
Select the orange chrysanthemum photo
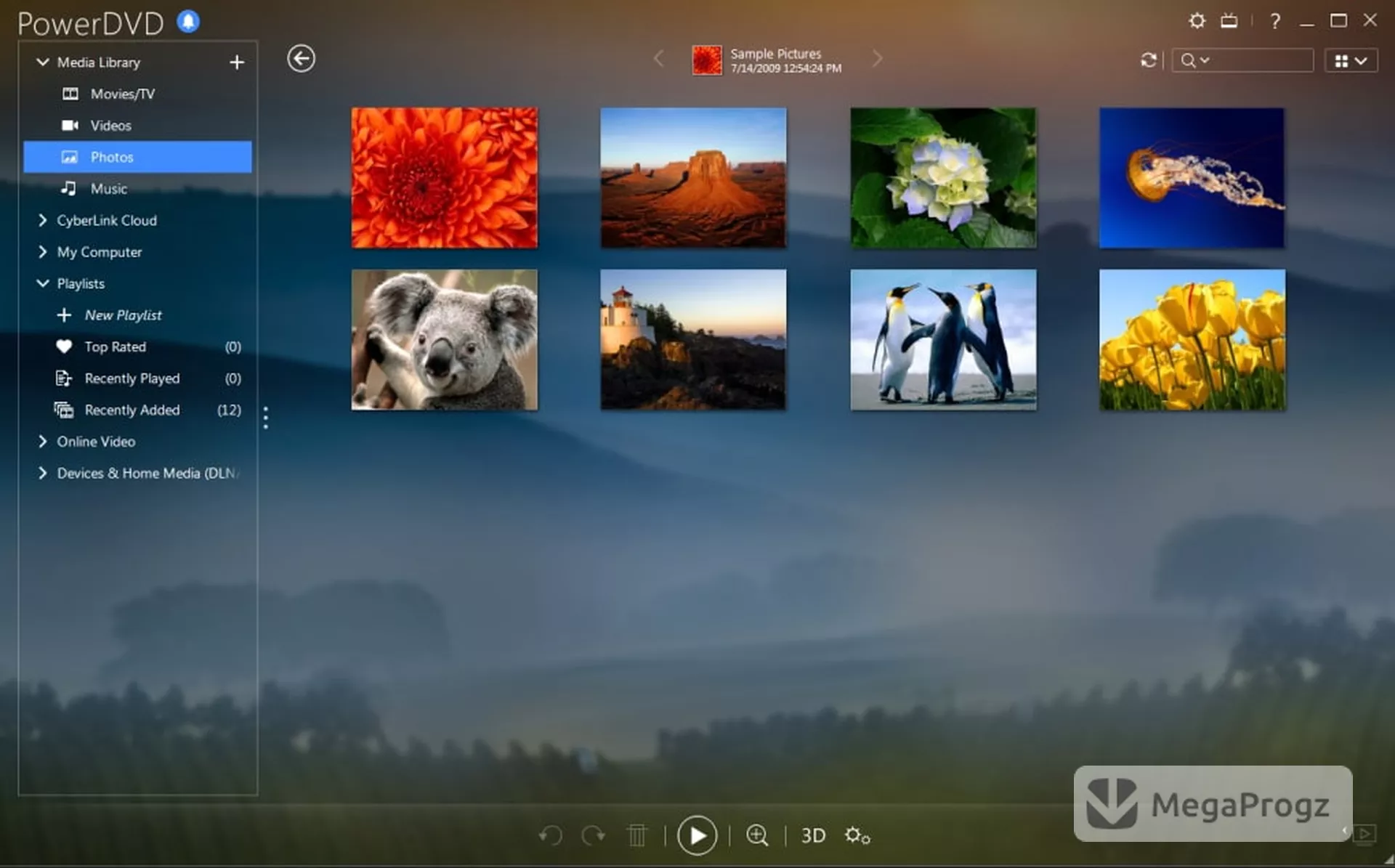tap(445, 178)
